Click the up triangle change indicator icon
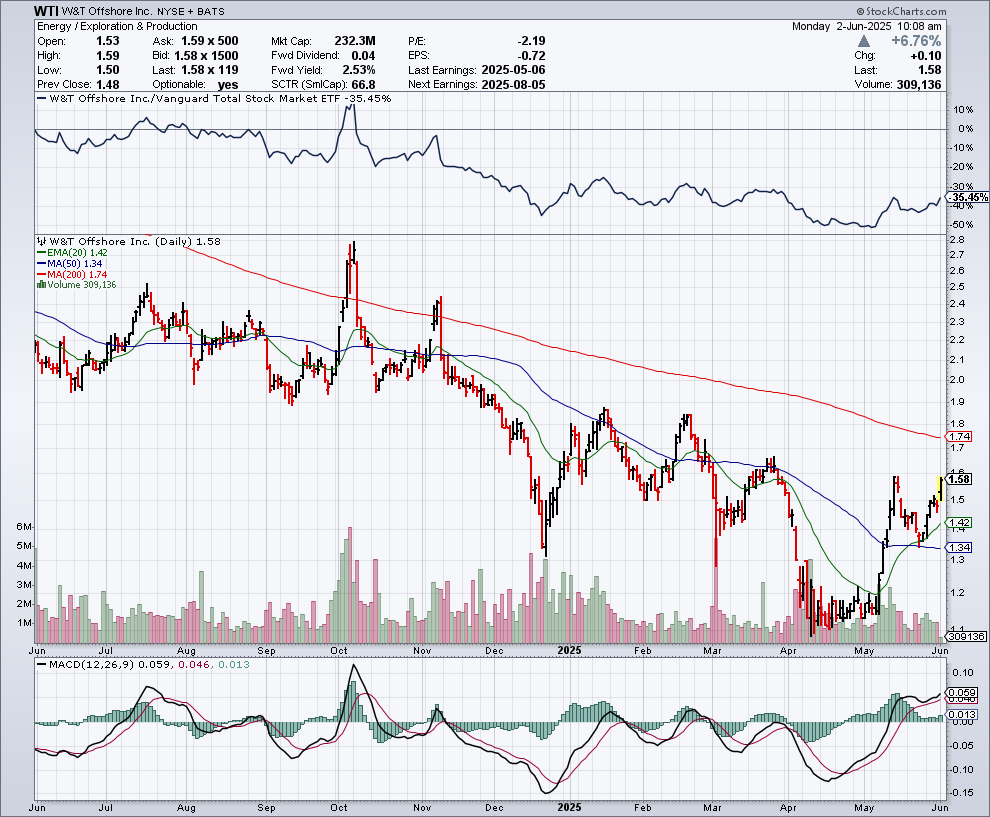Image resolution: width=990 pixels, height=817 pixels. point(864,41)
